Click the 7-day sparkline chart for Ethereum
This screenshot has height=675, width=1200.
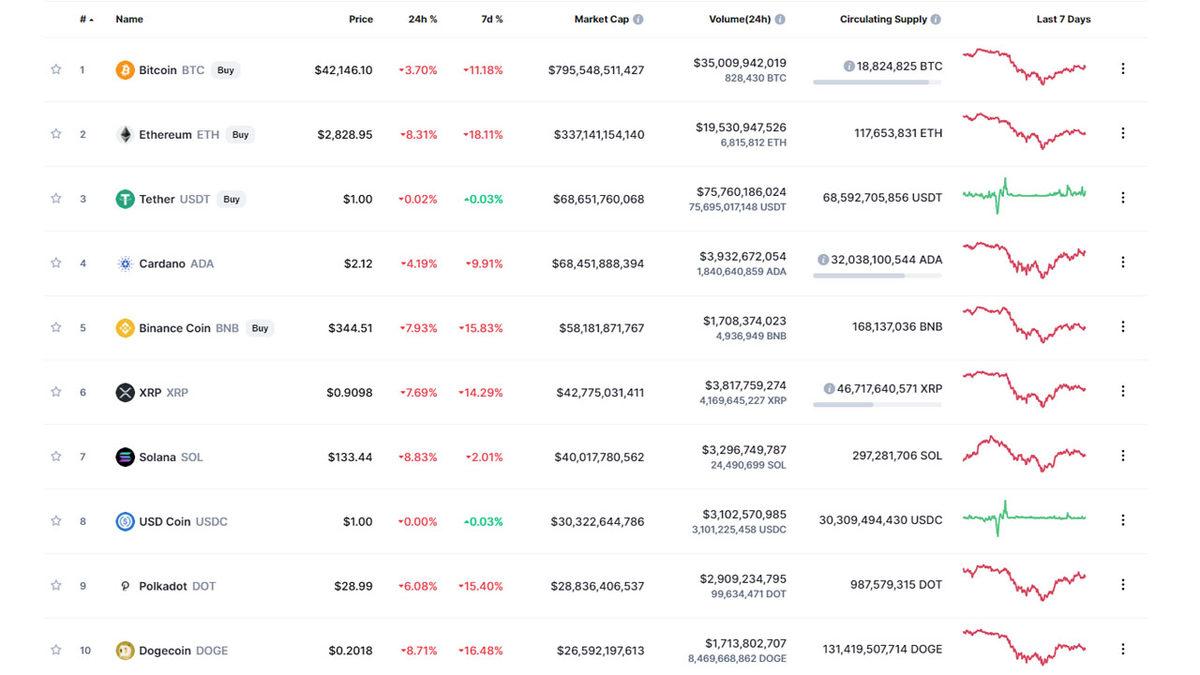coord(1024,131)
